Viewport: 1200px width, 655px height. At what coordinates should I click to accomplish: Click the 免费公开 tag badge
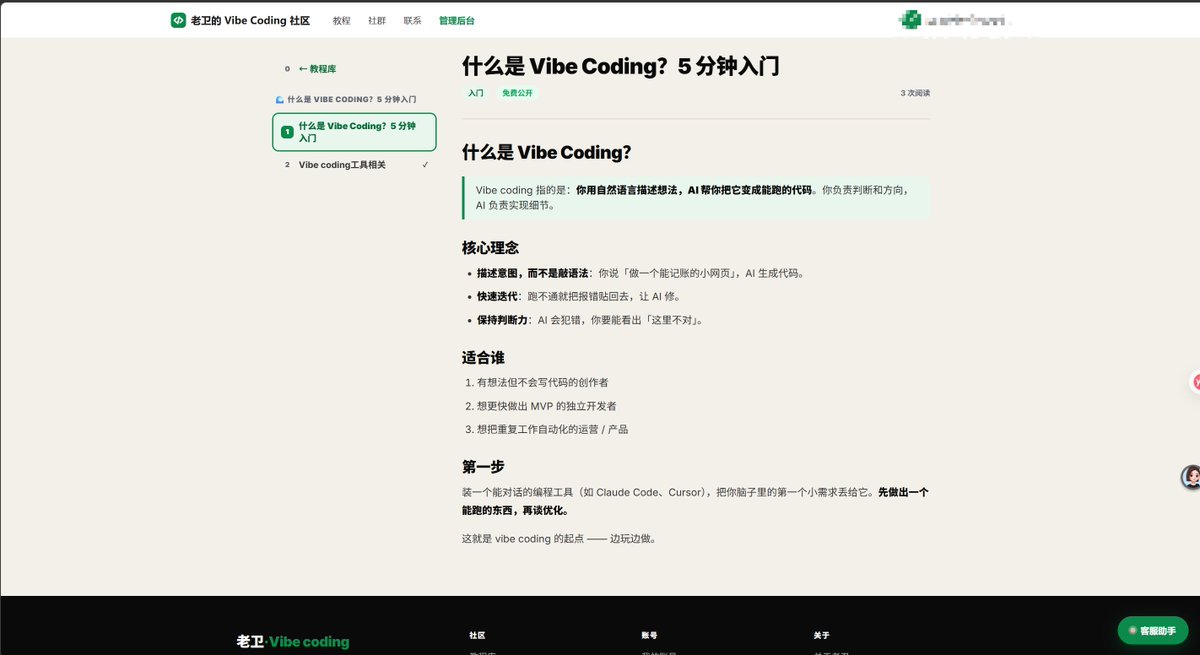517,93
